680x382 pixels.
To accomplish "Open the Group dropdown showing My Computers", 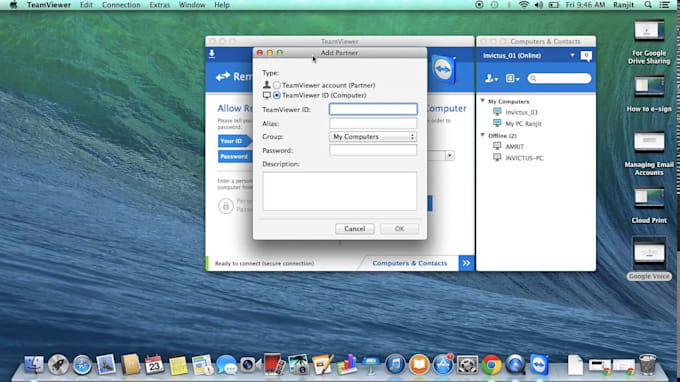I will point(373,137).
